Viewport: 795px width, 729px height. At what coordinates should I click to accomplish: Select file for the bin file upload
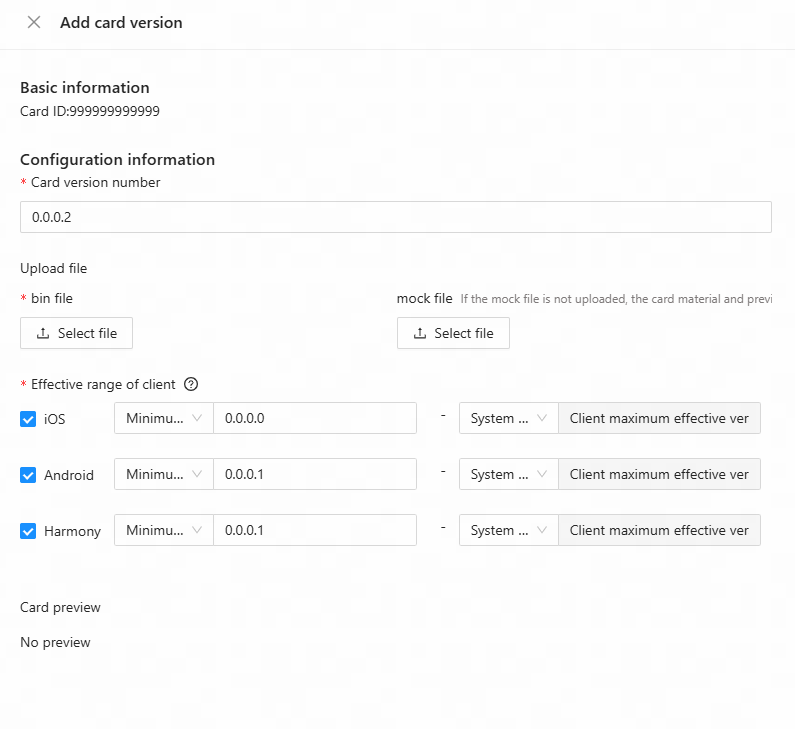[x=76, y=333]
